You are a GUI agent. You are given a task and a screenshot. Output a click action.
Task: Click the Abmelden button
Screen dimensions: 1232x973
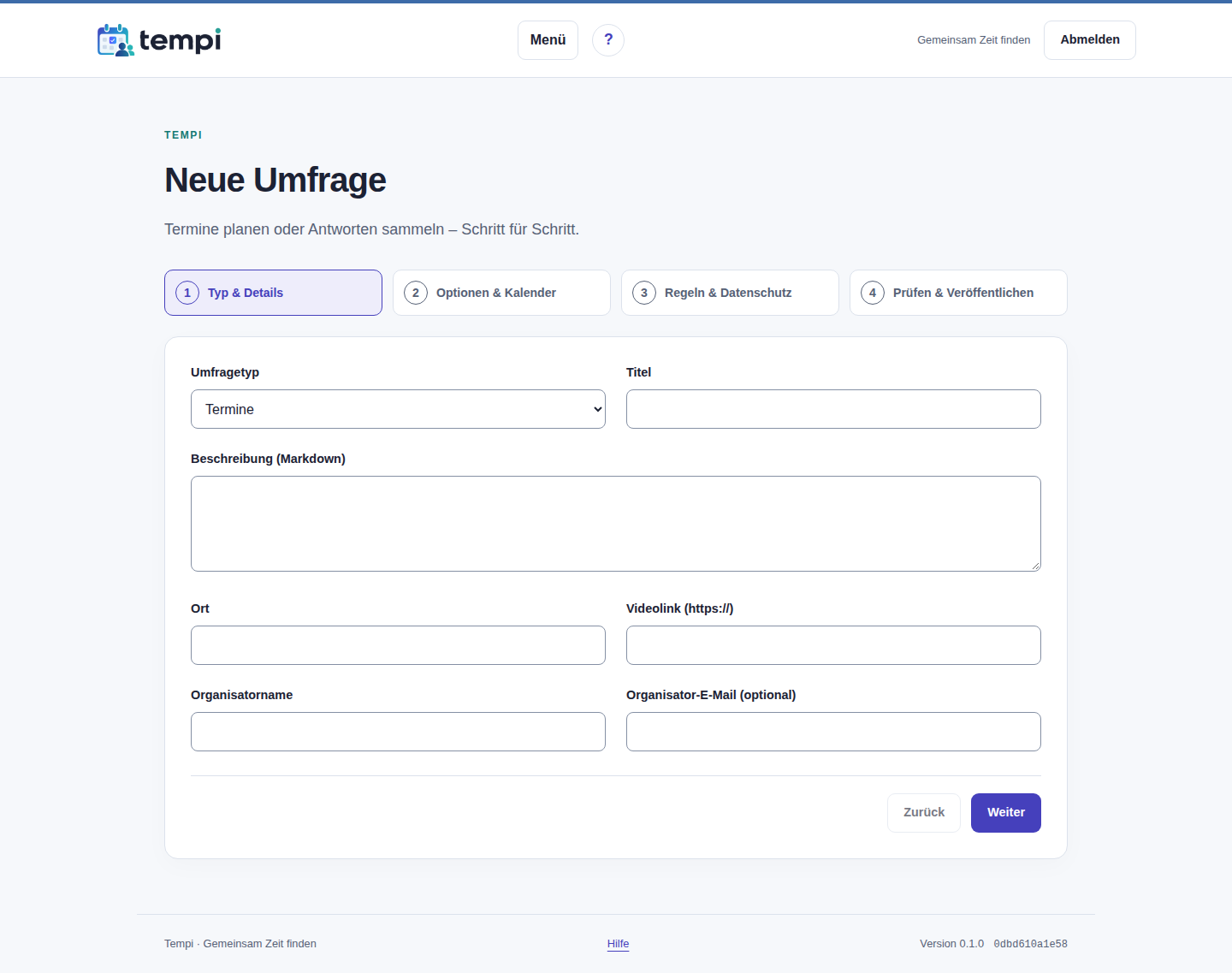(x=1090, y=40)
